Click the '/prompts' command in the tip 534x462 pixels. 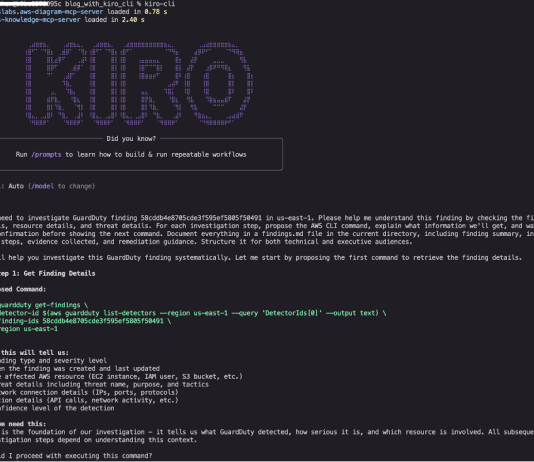coord(46,155)
